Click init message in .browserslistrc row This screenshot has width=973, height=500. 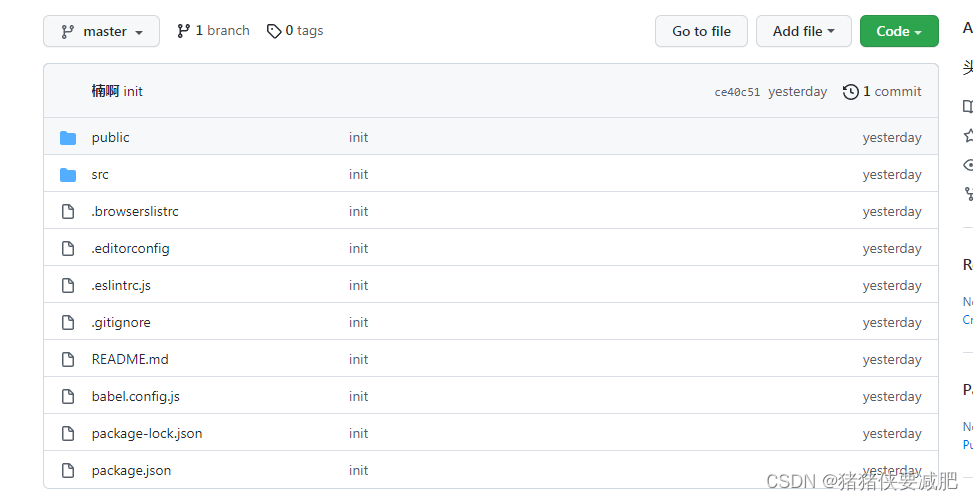[x=359, y=212]
